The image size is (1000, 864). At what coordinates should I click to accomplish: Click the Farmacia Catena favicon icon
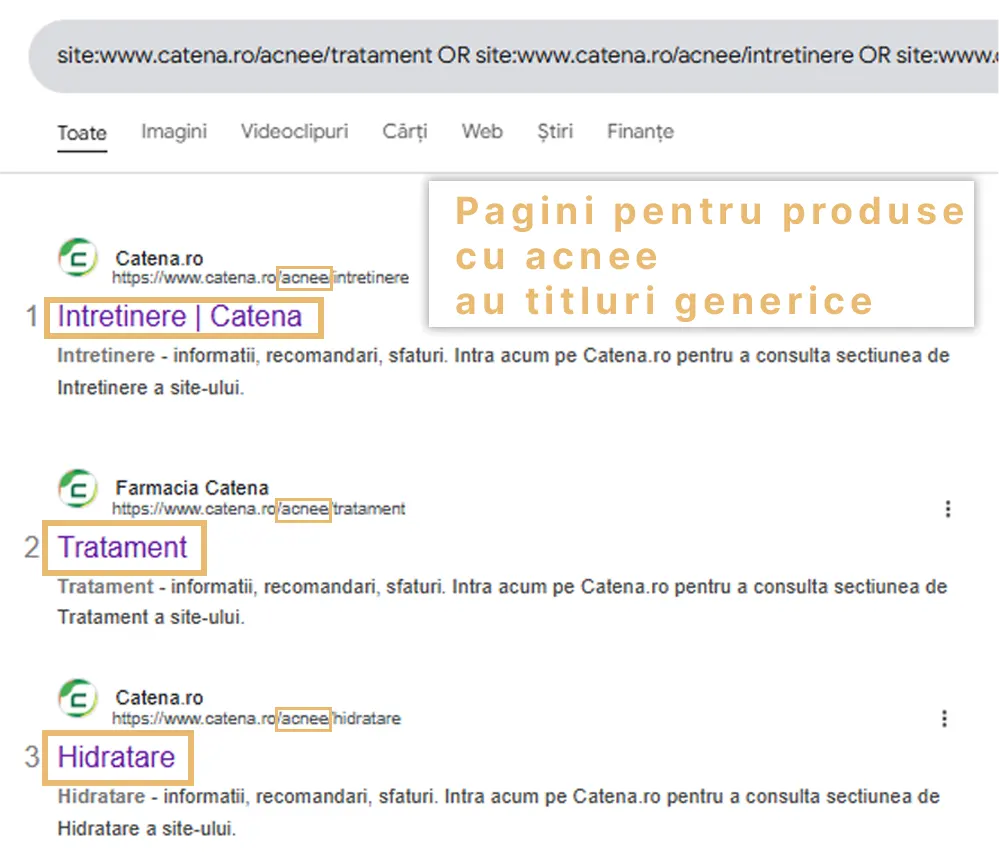pos(78,489)
